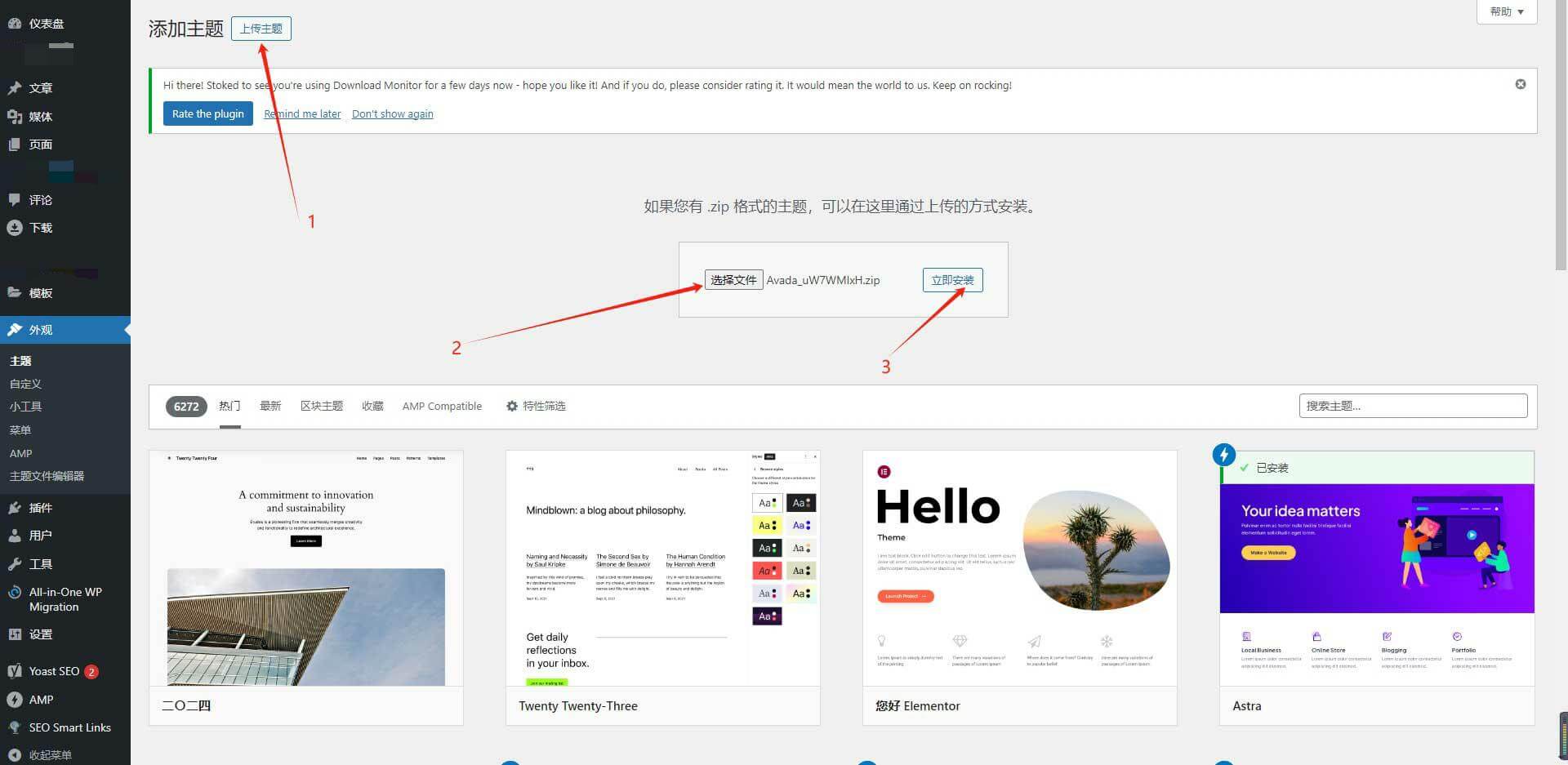This screenshot has height=765, width=1568.
Task: Click the feature filter (特性筛选) gear icon
Action: (512, 406)
